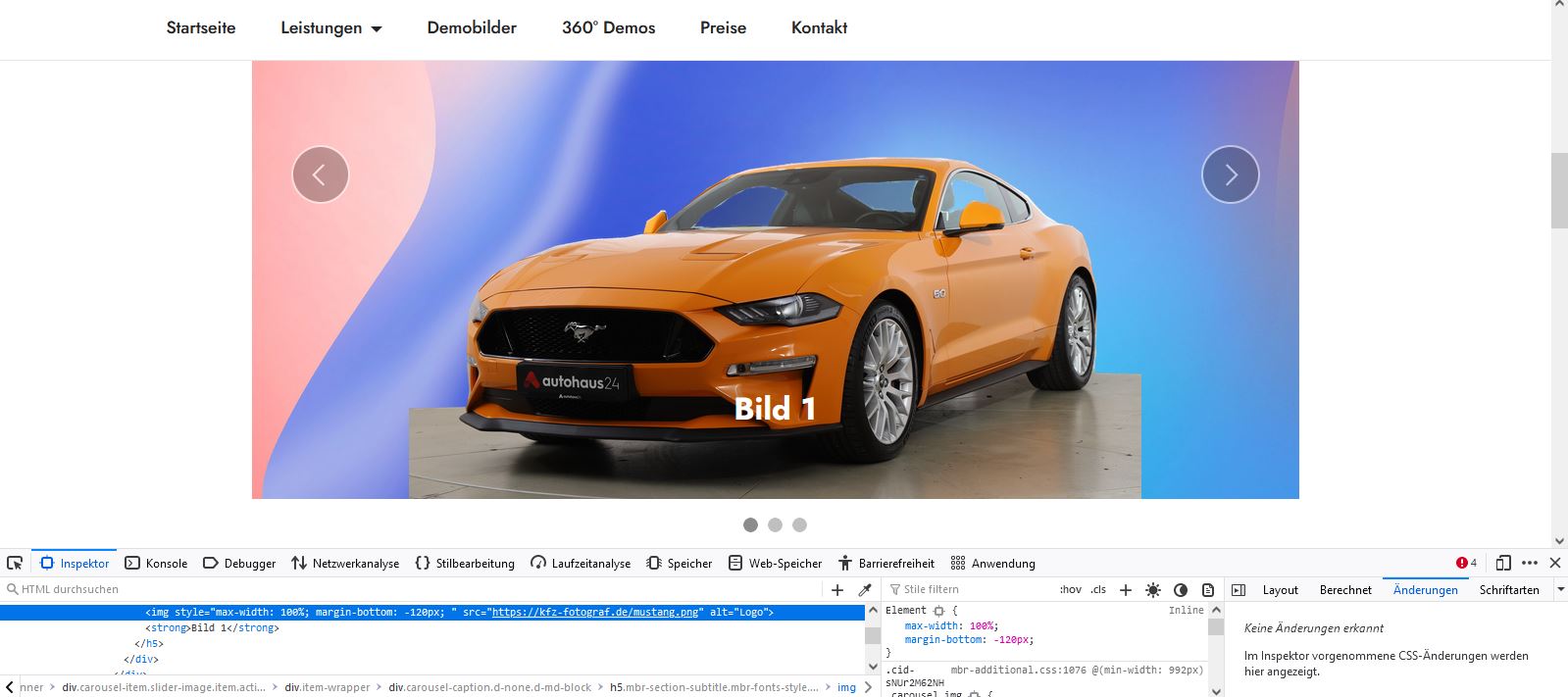Image resolution: width=1568 pixels, height=697 pixels.
Task: Select div.carousel-caption breadcrumb
Action: pyautogui.click(x=489, y=687)
